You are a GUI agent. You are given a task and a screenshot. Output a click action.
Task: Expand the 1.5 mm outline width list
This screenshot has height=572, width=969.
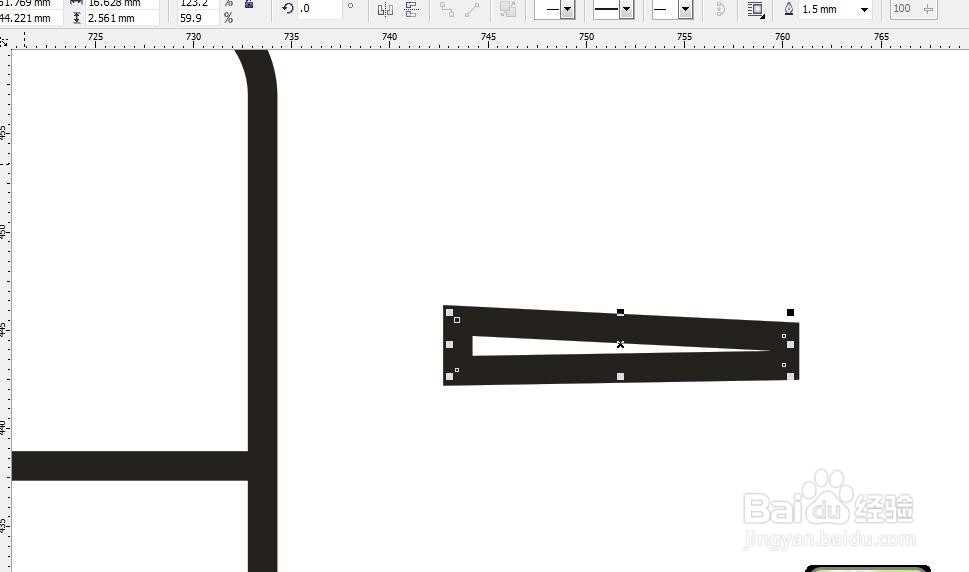(865, 9)
